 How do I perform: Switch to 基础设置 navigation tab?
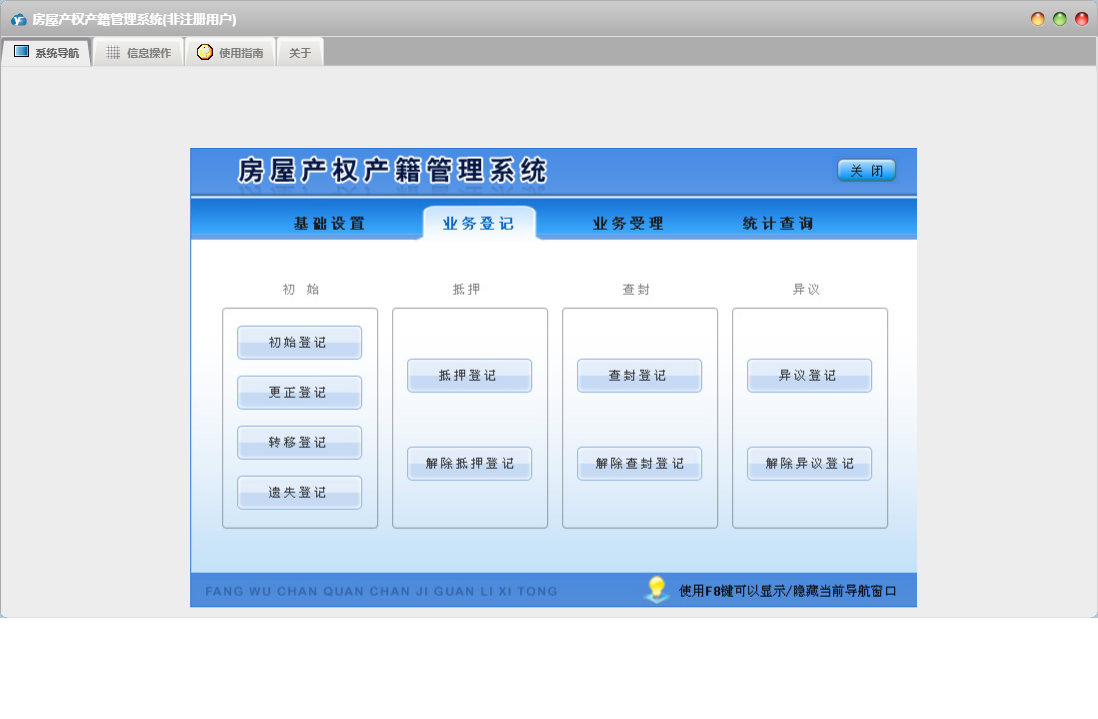tap(329, 223)
